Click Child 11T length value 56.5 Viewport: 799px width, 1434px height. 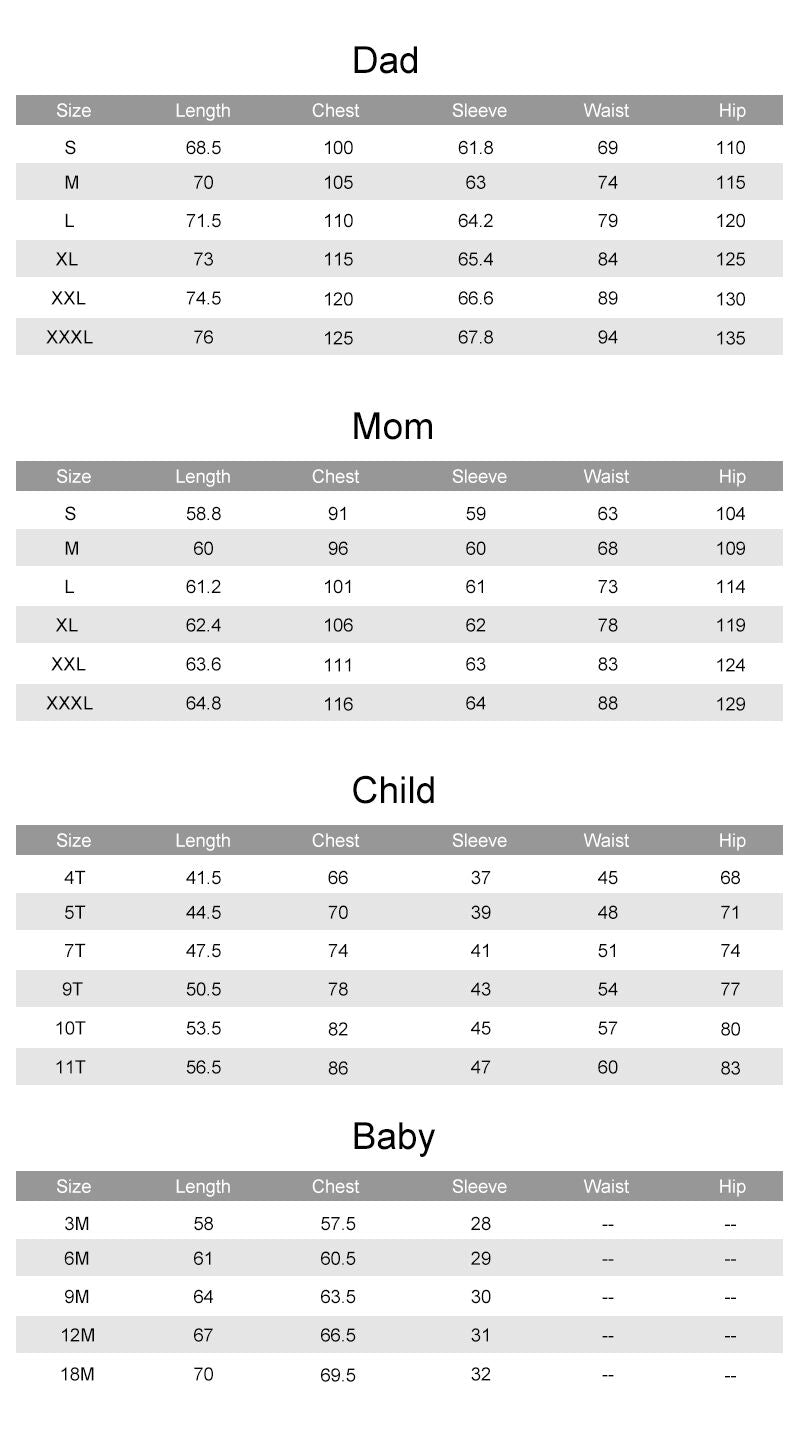[203, 1068]
